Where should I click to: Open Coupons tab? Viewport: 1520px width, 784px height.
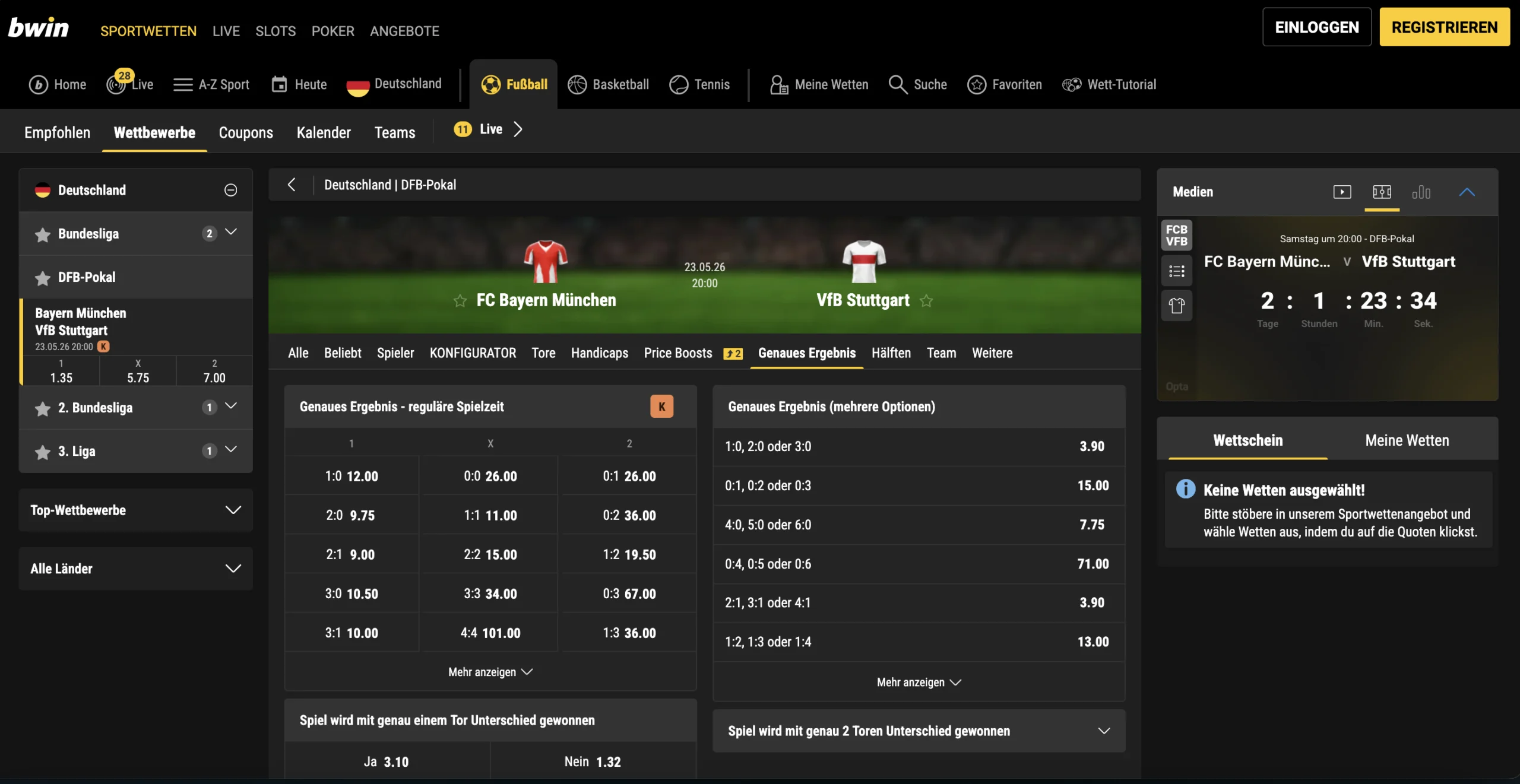(x=246, y=132)
